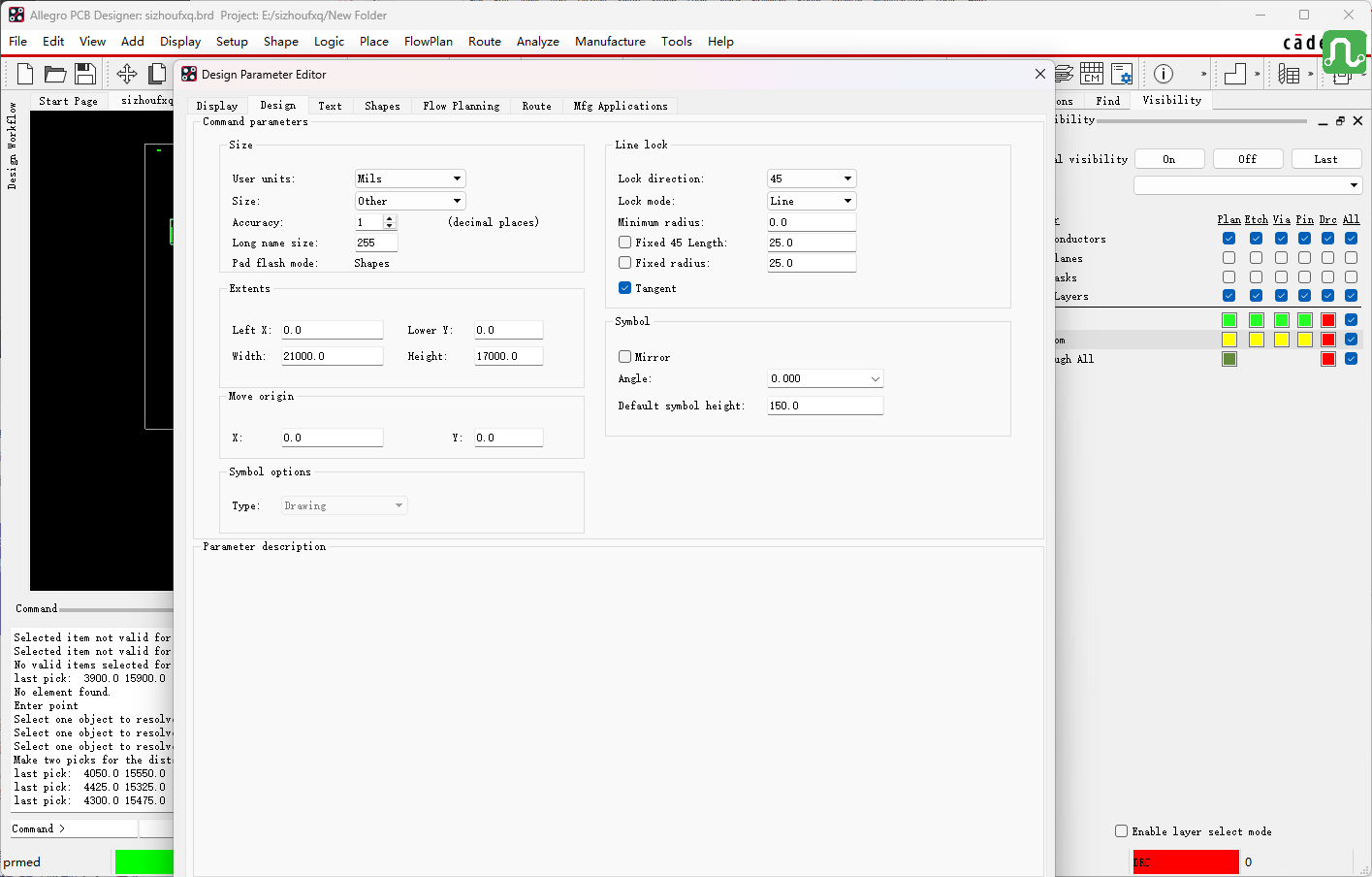Image resolution: width=1372 pixels, height=877 pixels.
Task: Click the drill table toolbar icon
Action: pyautogui.click(x=1289, y=74)
